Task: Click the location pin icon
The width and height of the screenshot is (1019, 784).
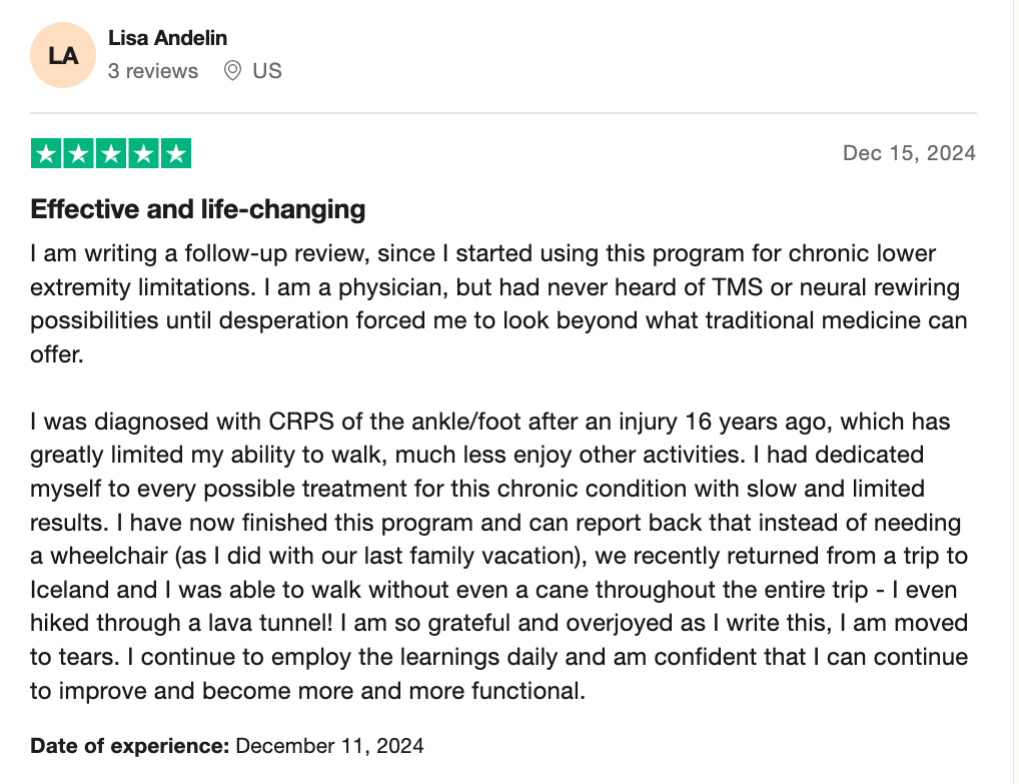Action: (x=232, y=71)
